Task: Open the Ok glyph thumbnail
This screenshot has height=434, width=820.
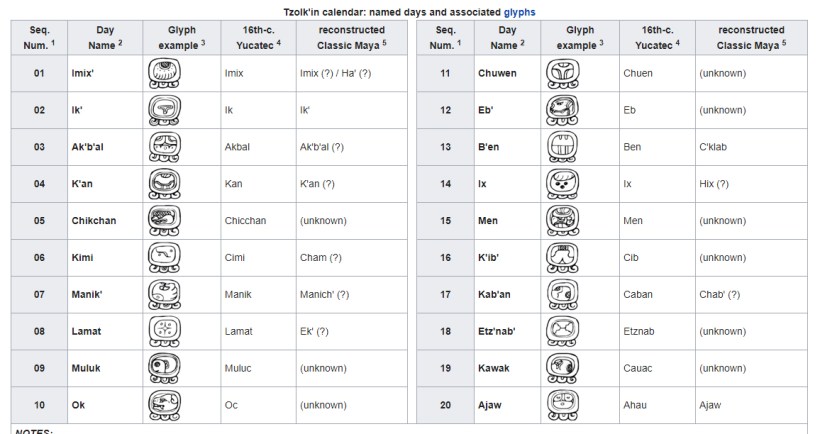Action: tap(163, 405)
